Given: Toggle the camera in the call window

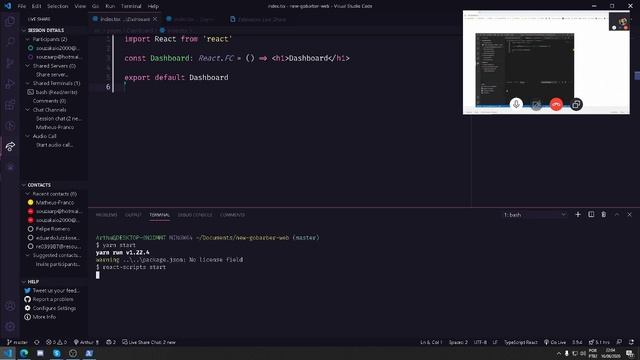Looking at the screenshot, I should point(536,105).
